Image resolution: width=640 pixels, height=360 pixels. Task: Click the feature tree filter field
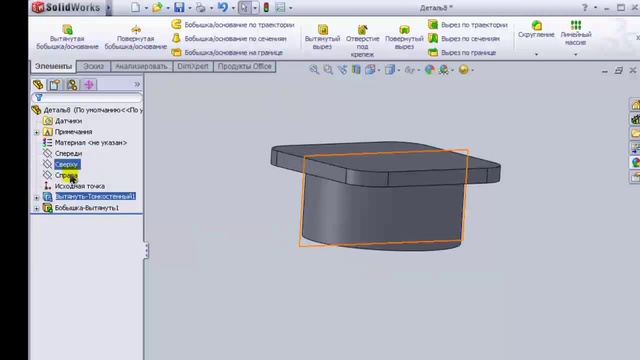click(87, 98)
